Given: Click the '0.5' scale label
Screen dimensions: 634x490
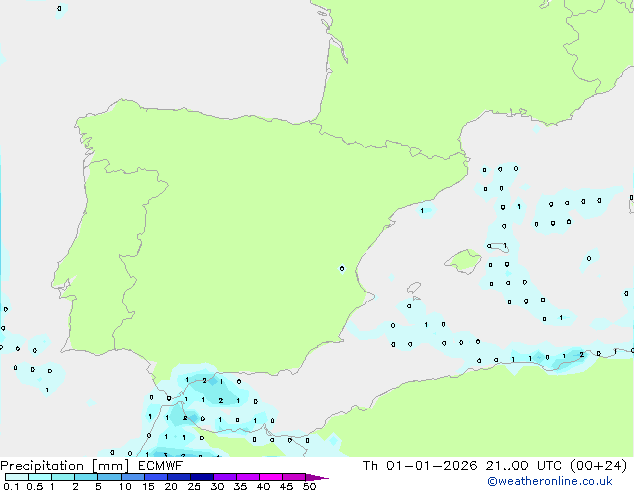Looking at the screenshot, I should click(34, 486).
